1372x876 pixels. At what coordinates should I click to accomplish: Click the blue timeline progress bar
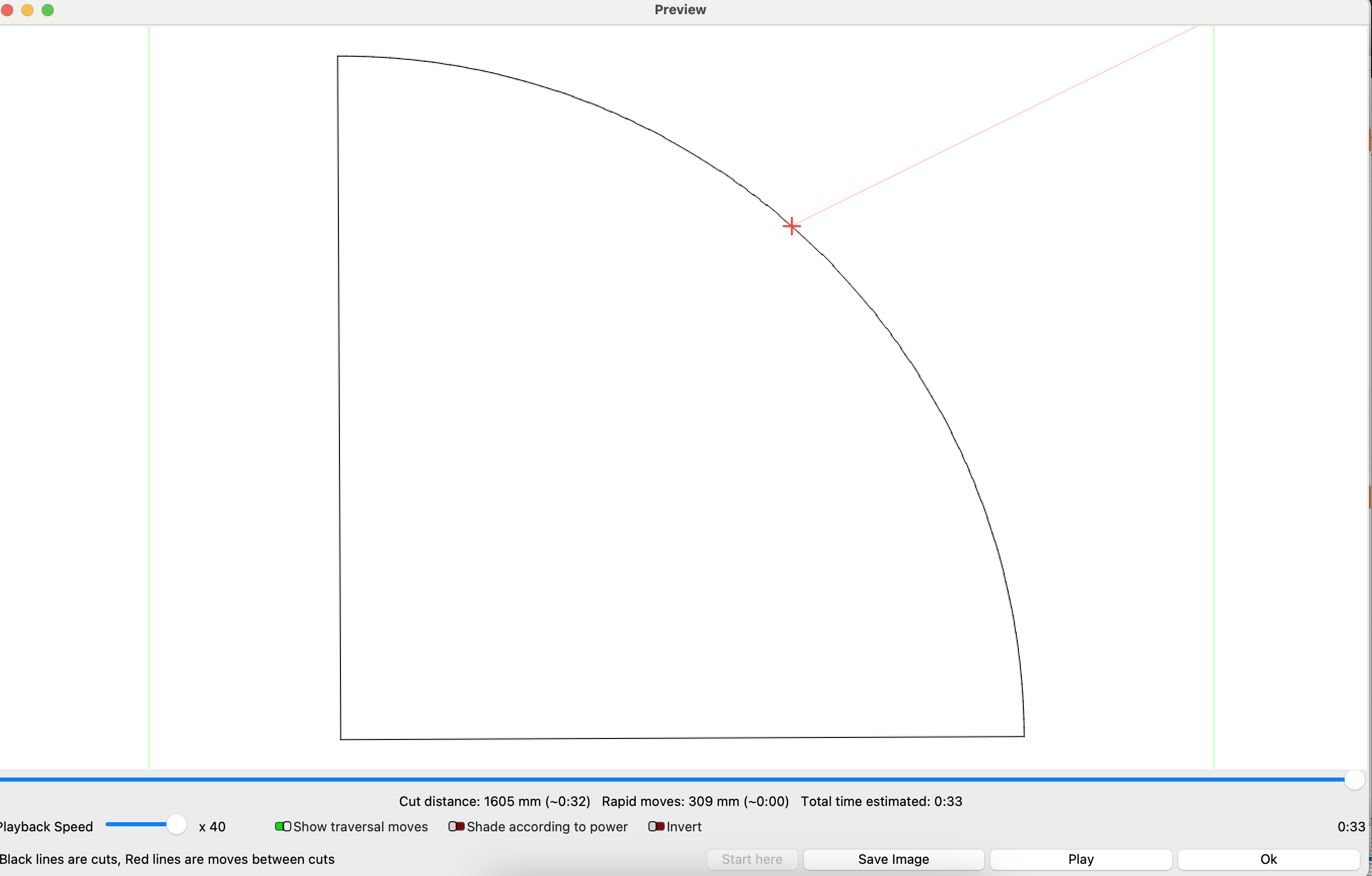click(x=672, y=779)
